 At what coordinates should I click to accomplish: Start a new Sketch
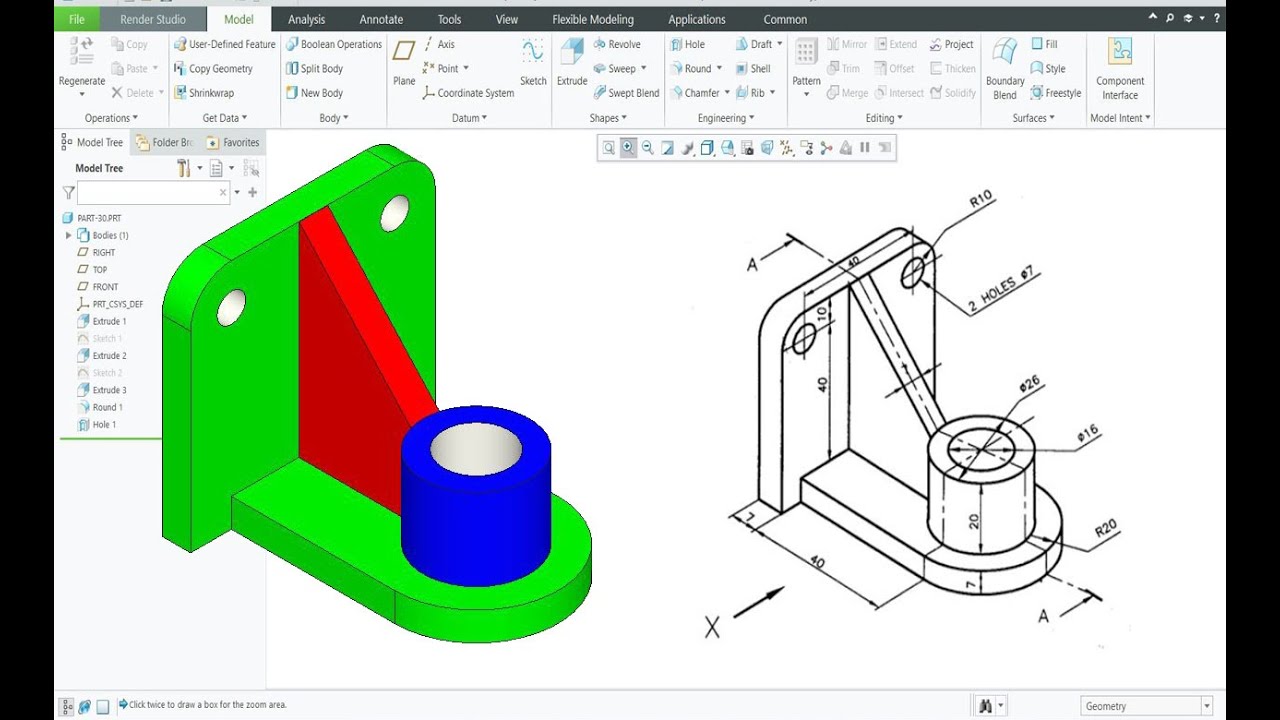[x=533, y=62]
